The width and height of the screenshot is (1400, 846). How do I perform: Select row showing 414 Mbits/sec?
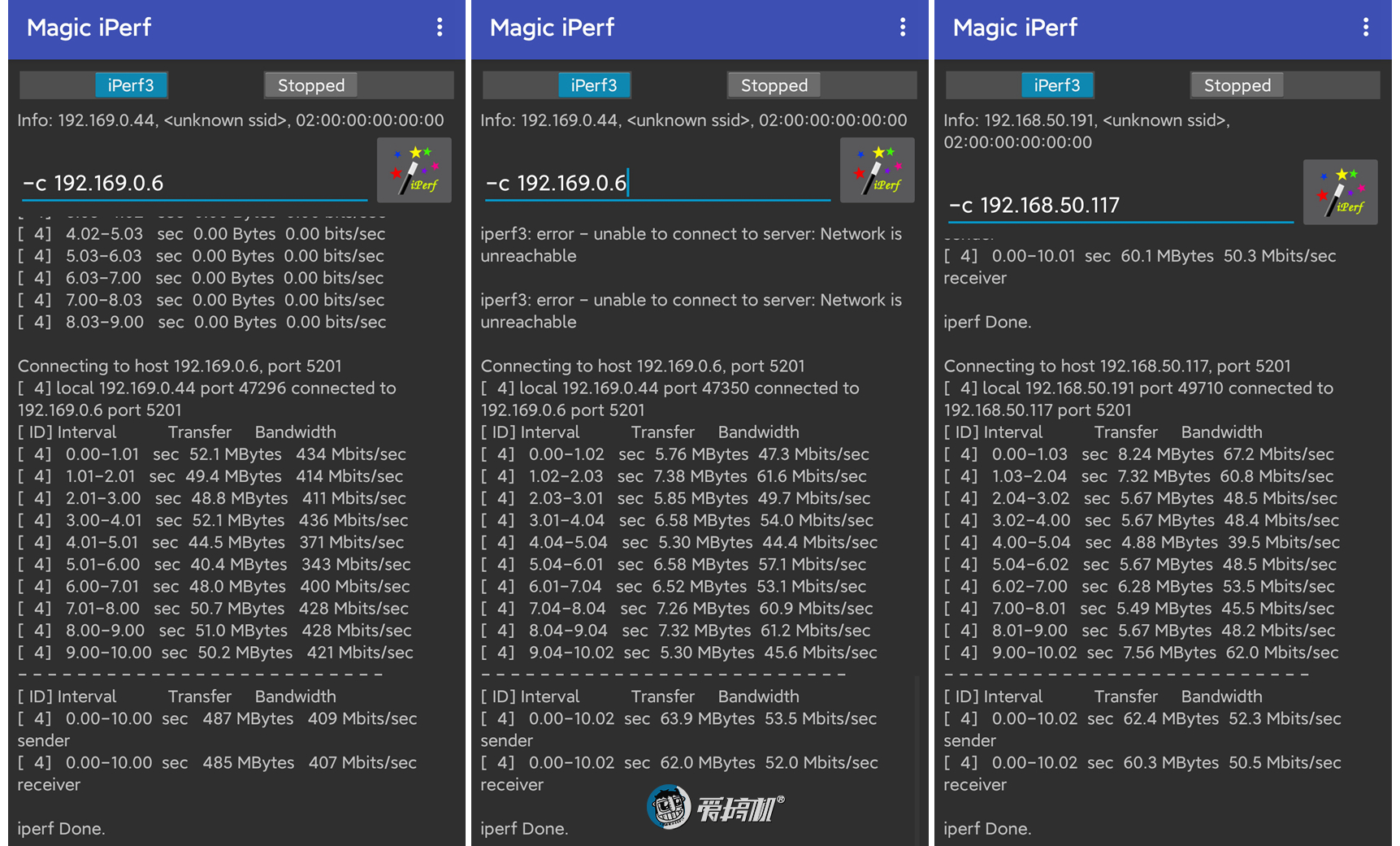210,476
